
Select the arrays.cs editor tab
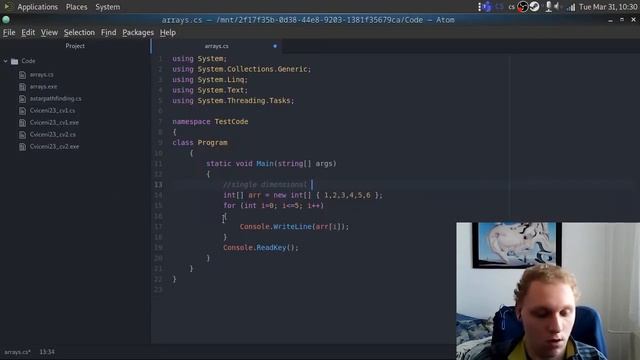pyautogui.click(x=216, y=46)
